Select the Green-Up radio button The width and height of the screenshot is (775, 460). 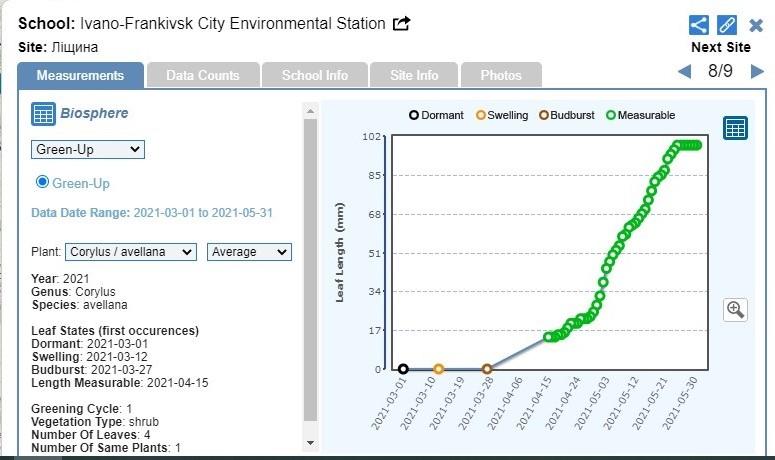click(42, 182)
